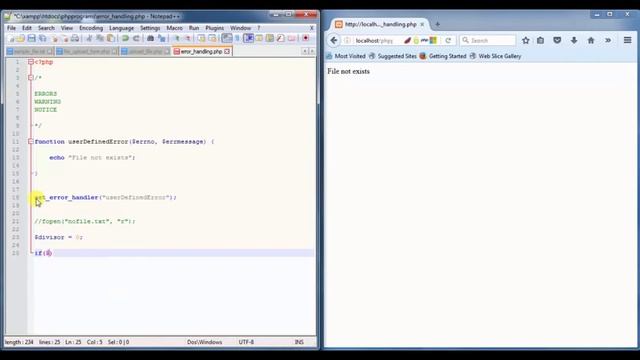Select the handling.php Firefox tab
This screenshot has height=360, width=640.
(x=380, y=24)
